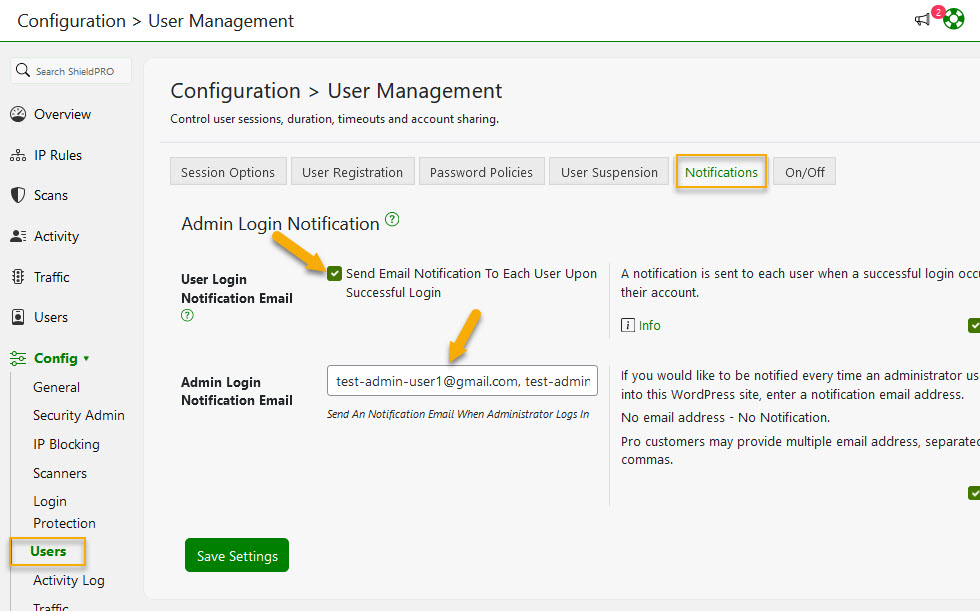Open Activity from the sidebar icon

[17, 236]
